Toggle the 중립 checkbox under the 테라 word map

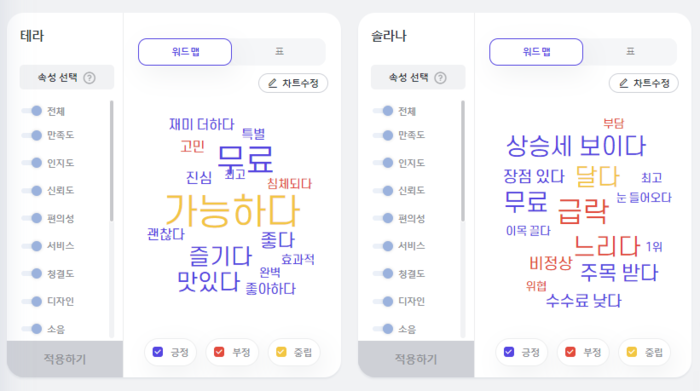tap(281, 352)
